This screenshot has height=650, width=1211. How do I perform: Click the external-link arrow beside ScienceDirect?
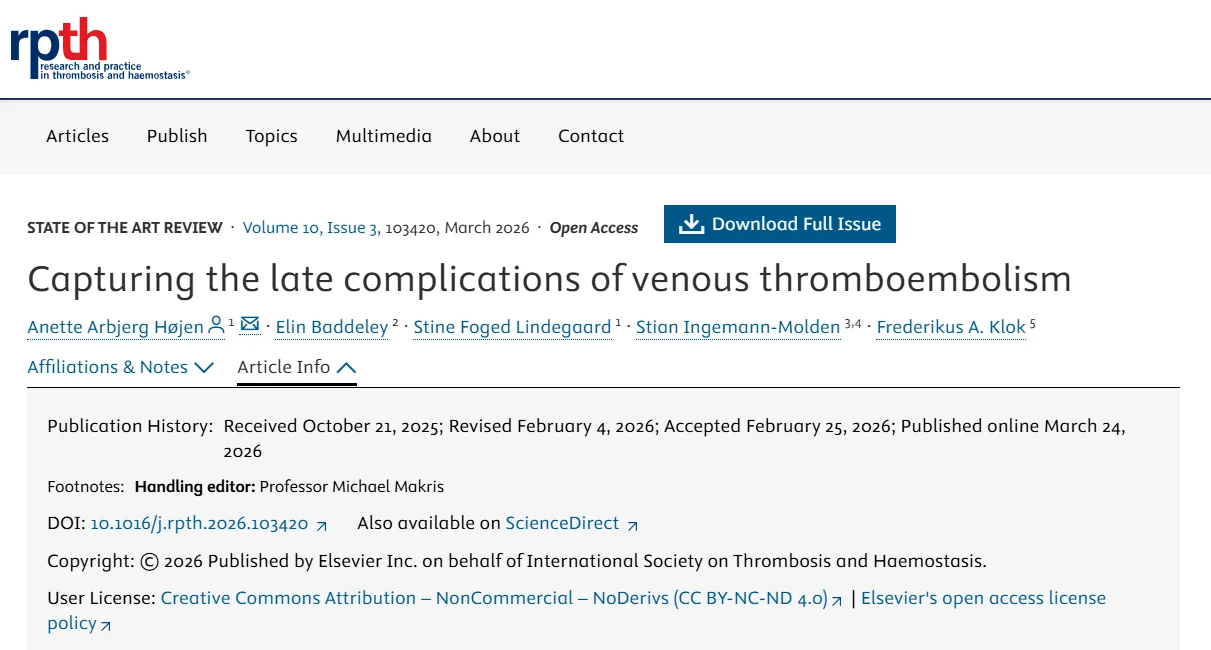click(x=634, y=524)
